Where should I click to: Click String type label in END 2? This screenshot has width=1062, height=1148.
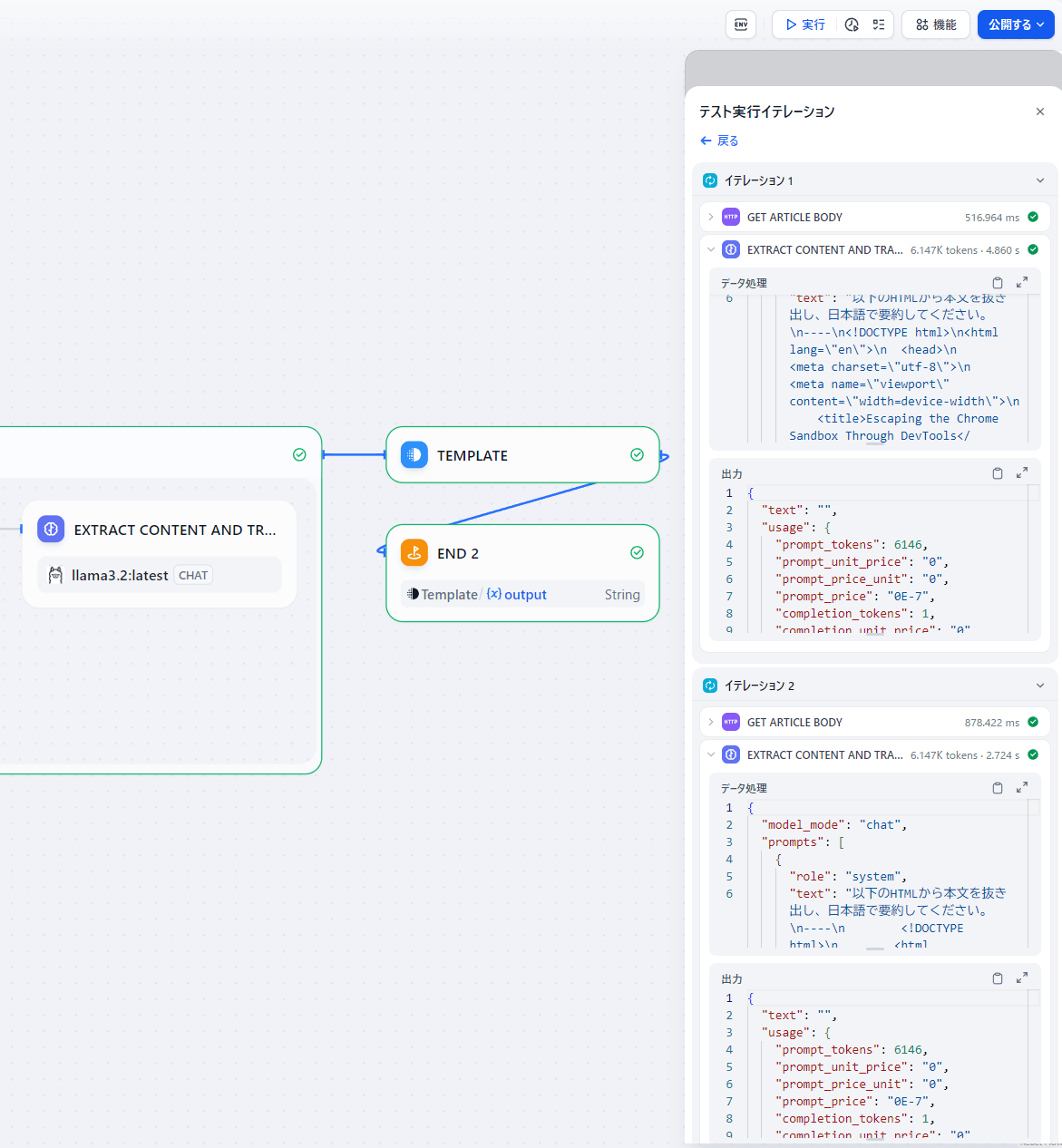point(622,595)
